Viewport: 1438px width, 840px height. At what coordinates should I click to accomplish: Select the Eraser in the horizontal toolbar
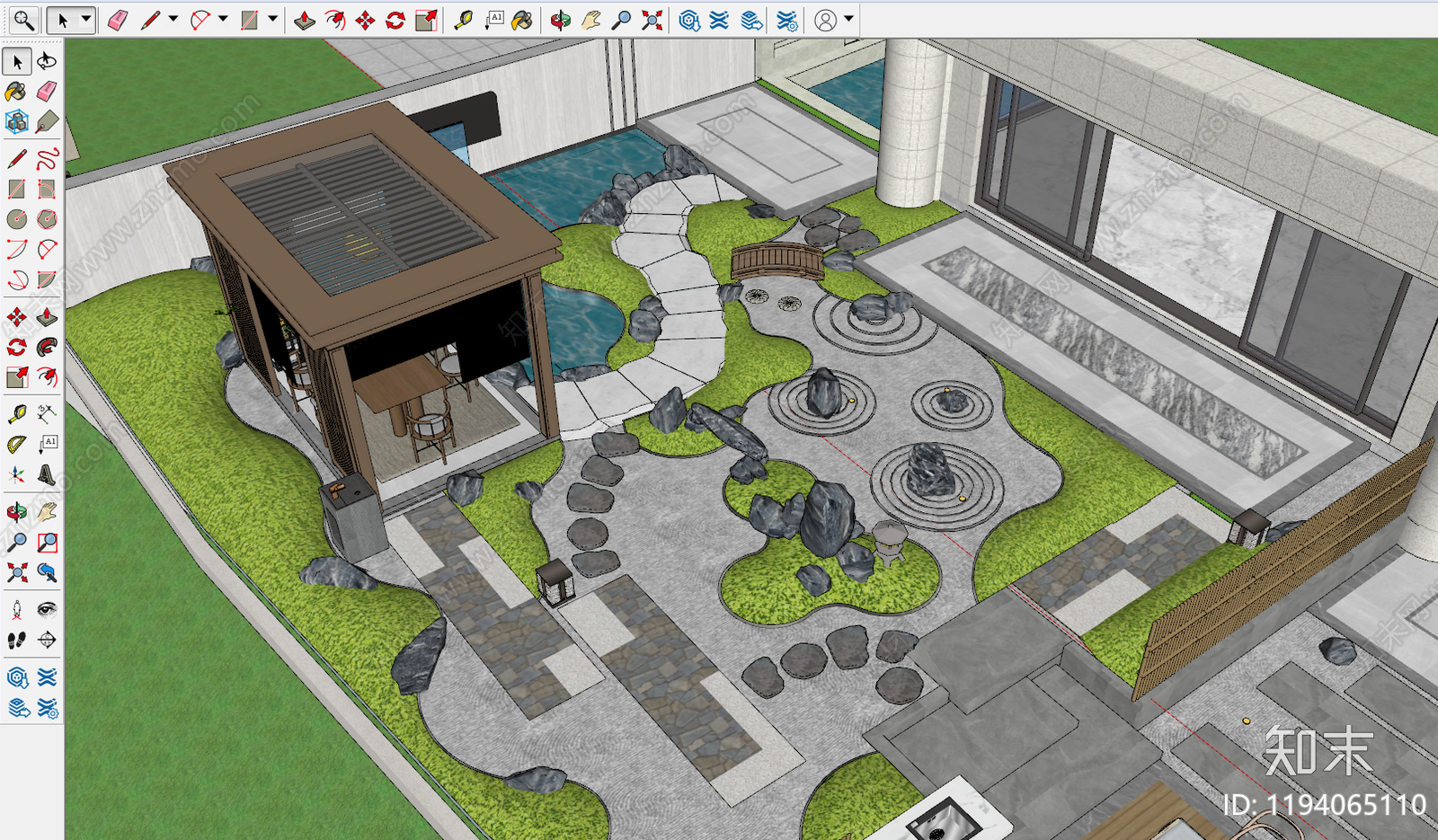[x=118, y=20]
